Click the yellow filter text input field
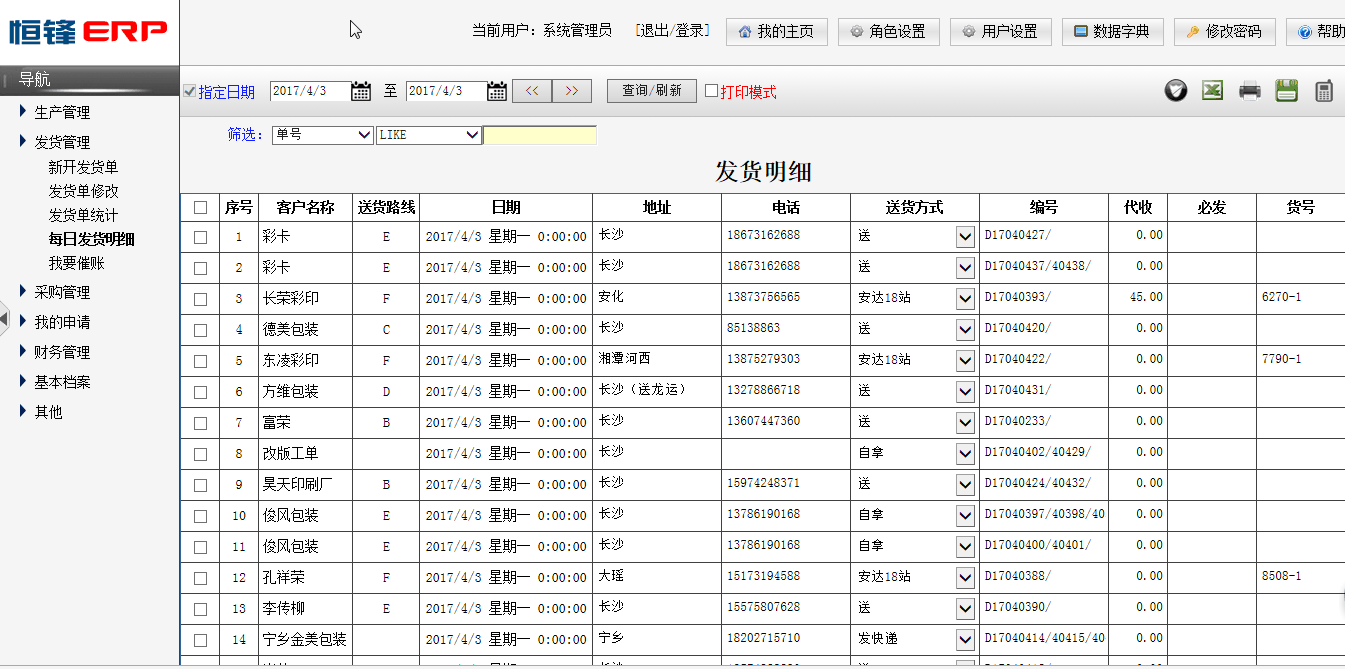This screenshot has height=669, width=1345. (540, 135)
